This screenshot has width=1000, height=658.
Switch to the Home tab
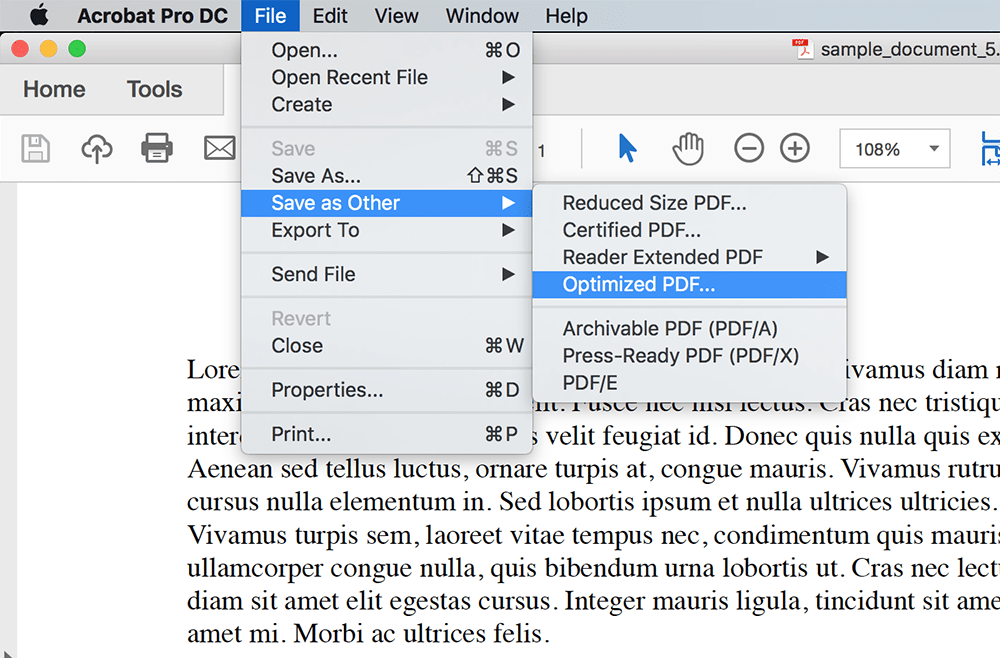(54, 89)
